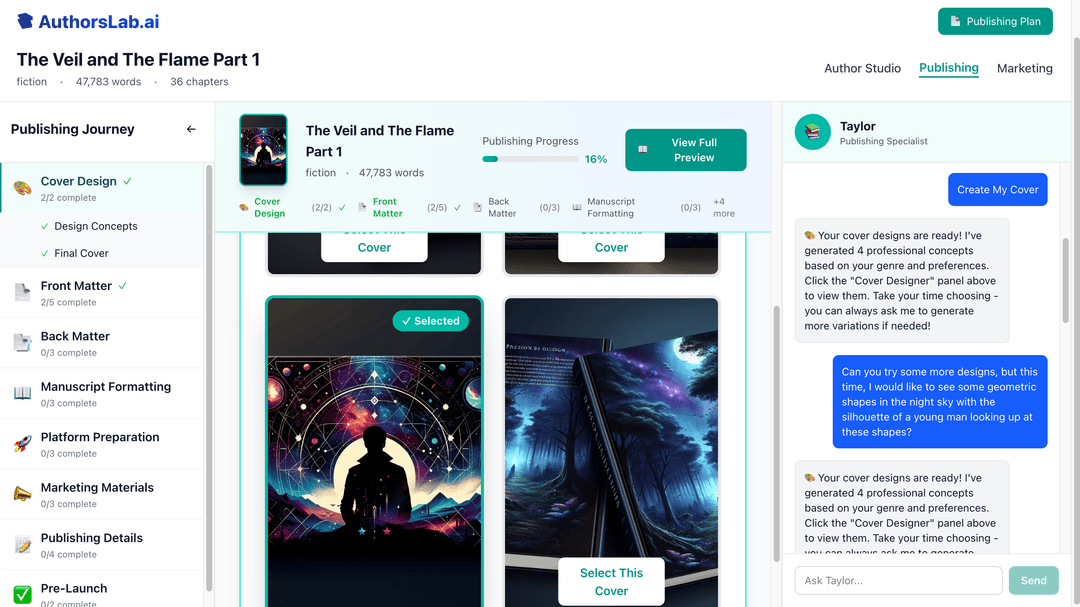Click the Manuscript Formatting book icon
Image resolution: width=1080 pixels, height=607 pixels.
click(x=23, y=393)
